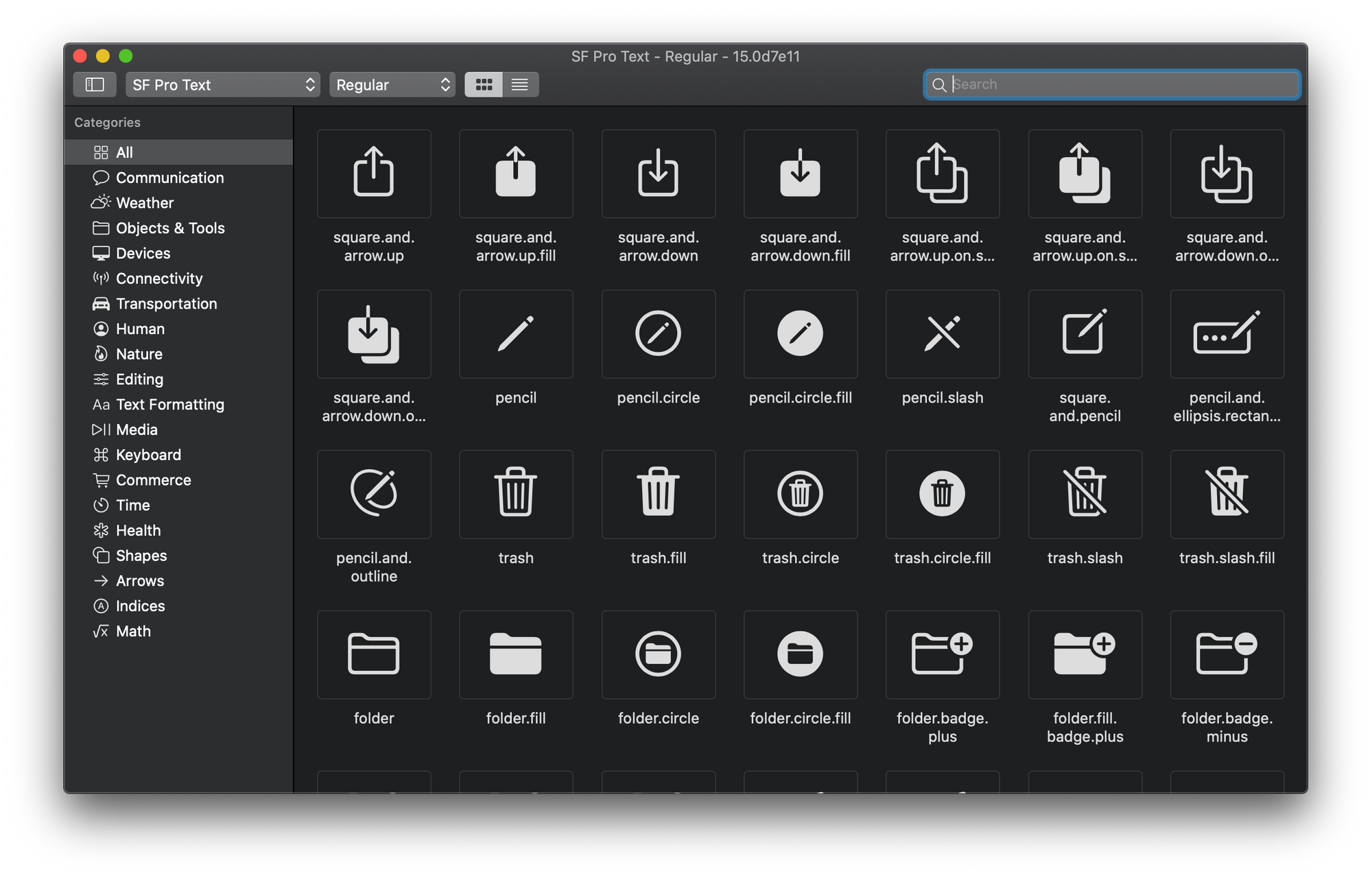Click the trash symbol
Image resolution: width=1372 pixels, height=878 pixels.
coord(516,495)
